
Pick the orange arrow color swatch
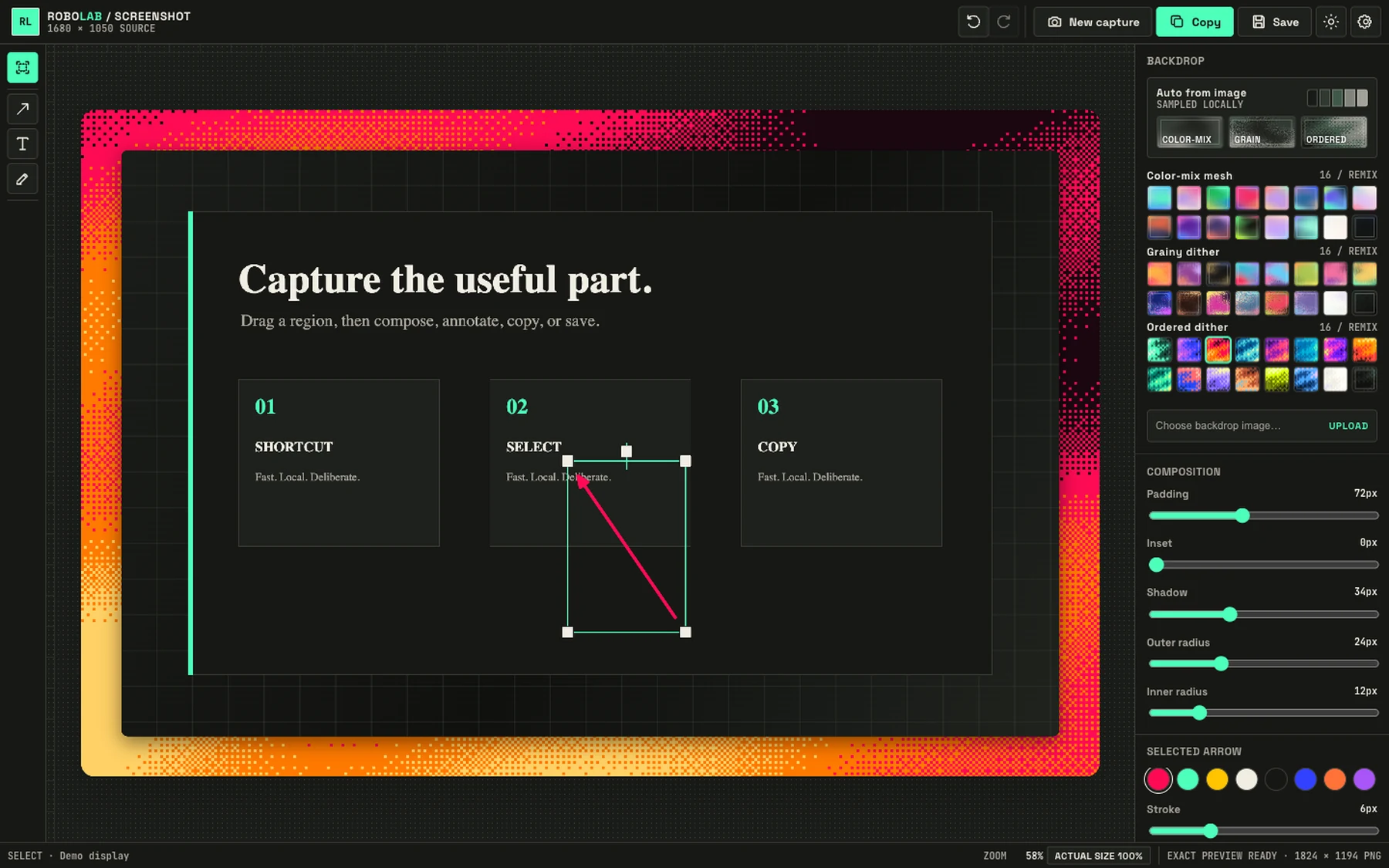[x=1335, y=779]
